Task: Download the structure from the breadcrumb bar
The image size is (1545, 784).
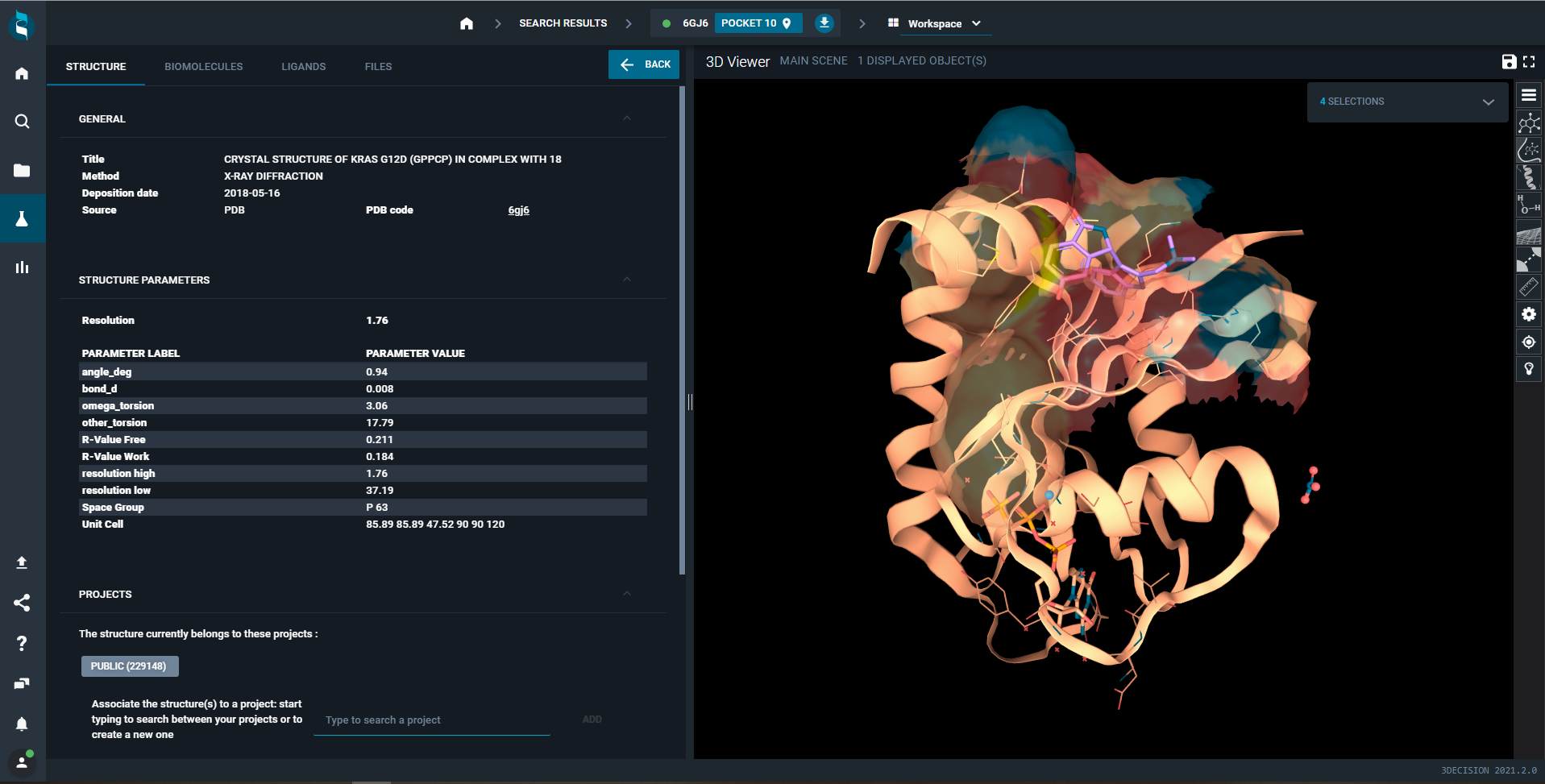Action: pos(824,23)
